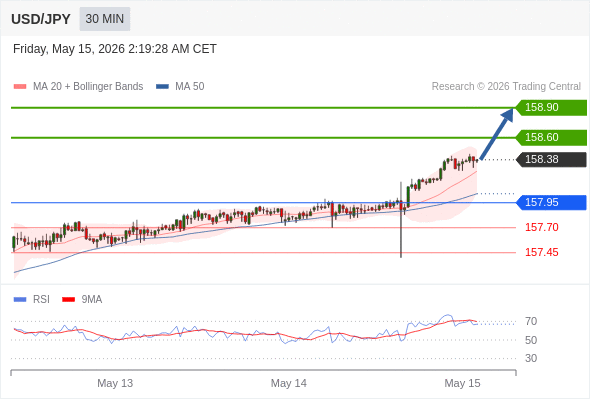590x400 pixels.
Task: Select the 158.60 green resistance label
Action: [551, 137]
